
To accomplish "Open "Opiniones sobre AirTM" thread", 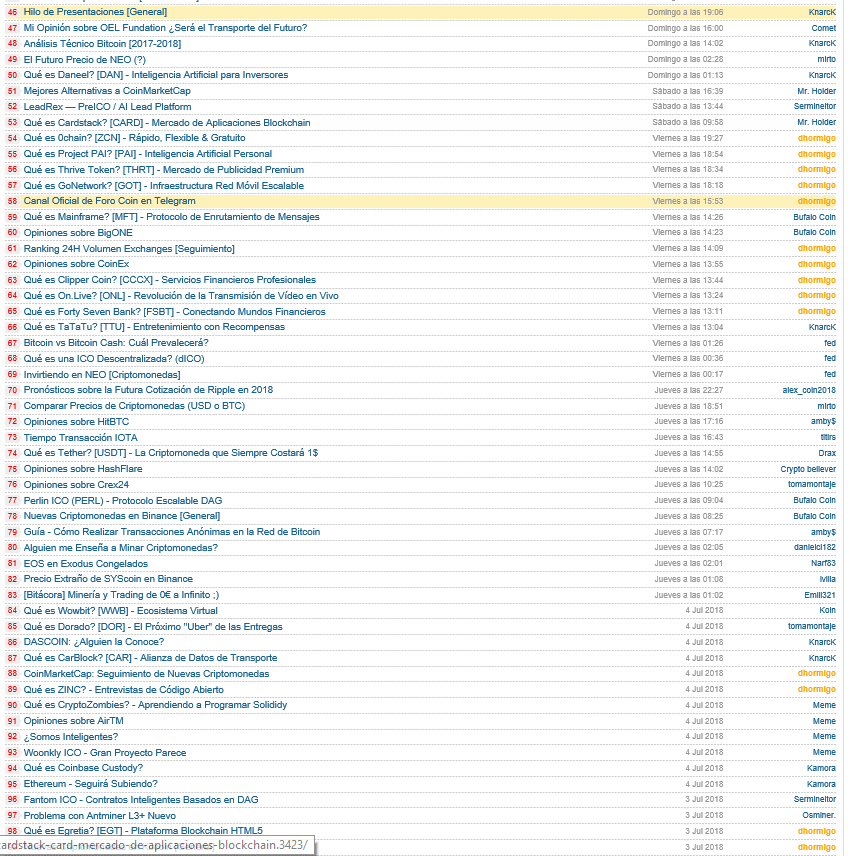I will pyautogui.click(x=74, y=721).
